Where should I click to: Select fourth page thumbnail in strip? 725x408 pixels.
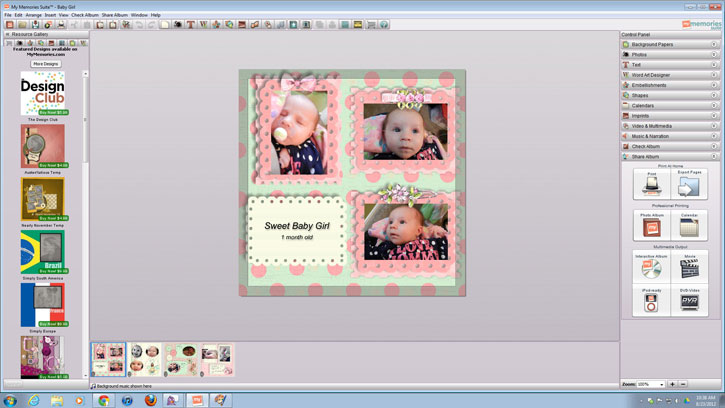217,359
